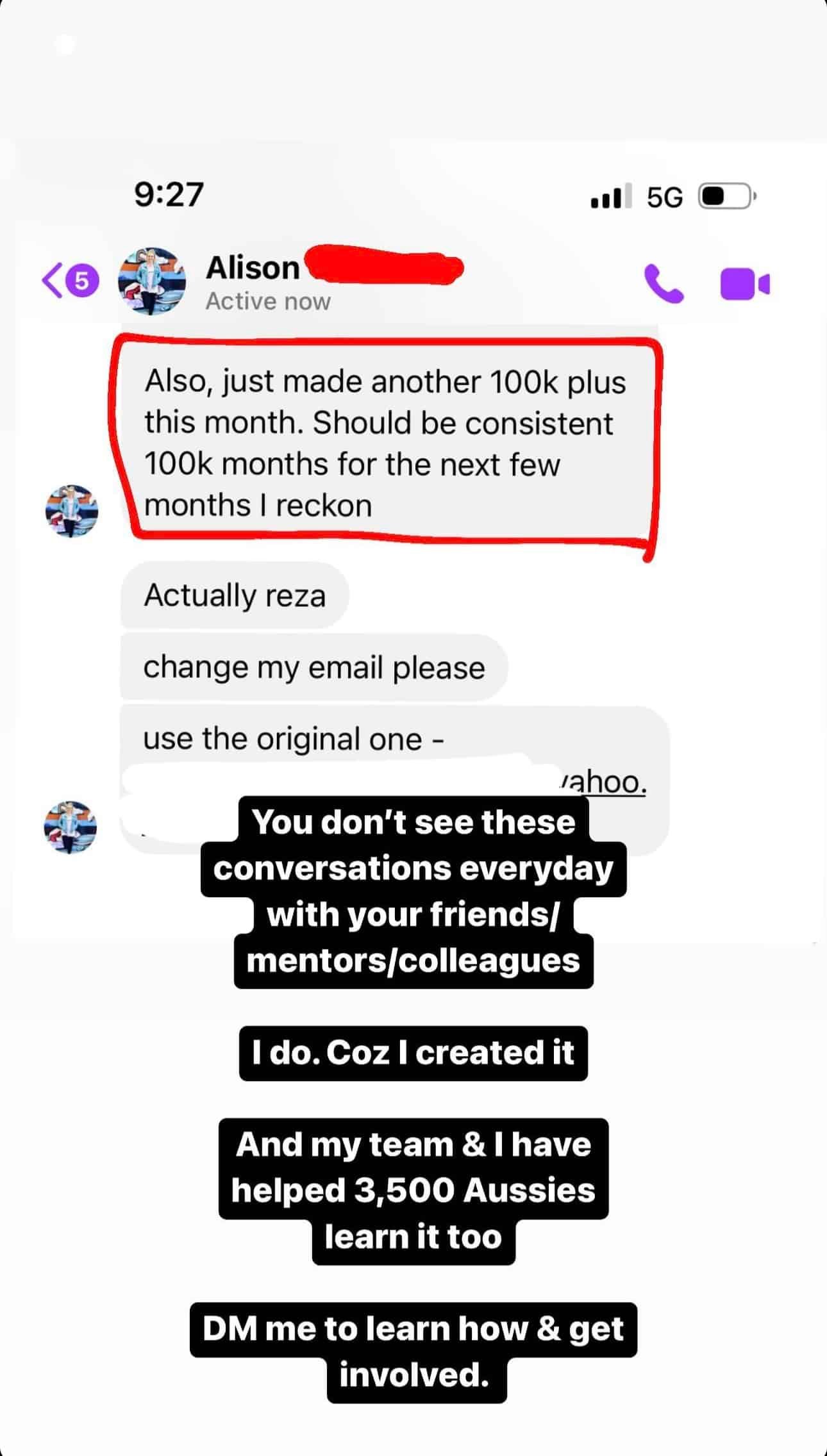827x1456 pixels.
Task: Tap the "Active now" status text
Action: [268, 301]
